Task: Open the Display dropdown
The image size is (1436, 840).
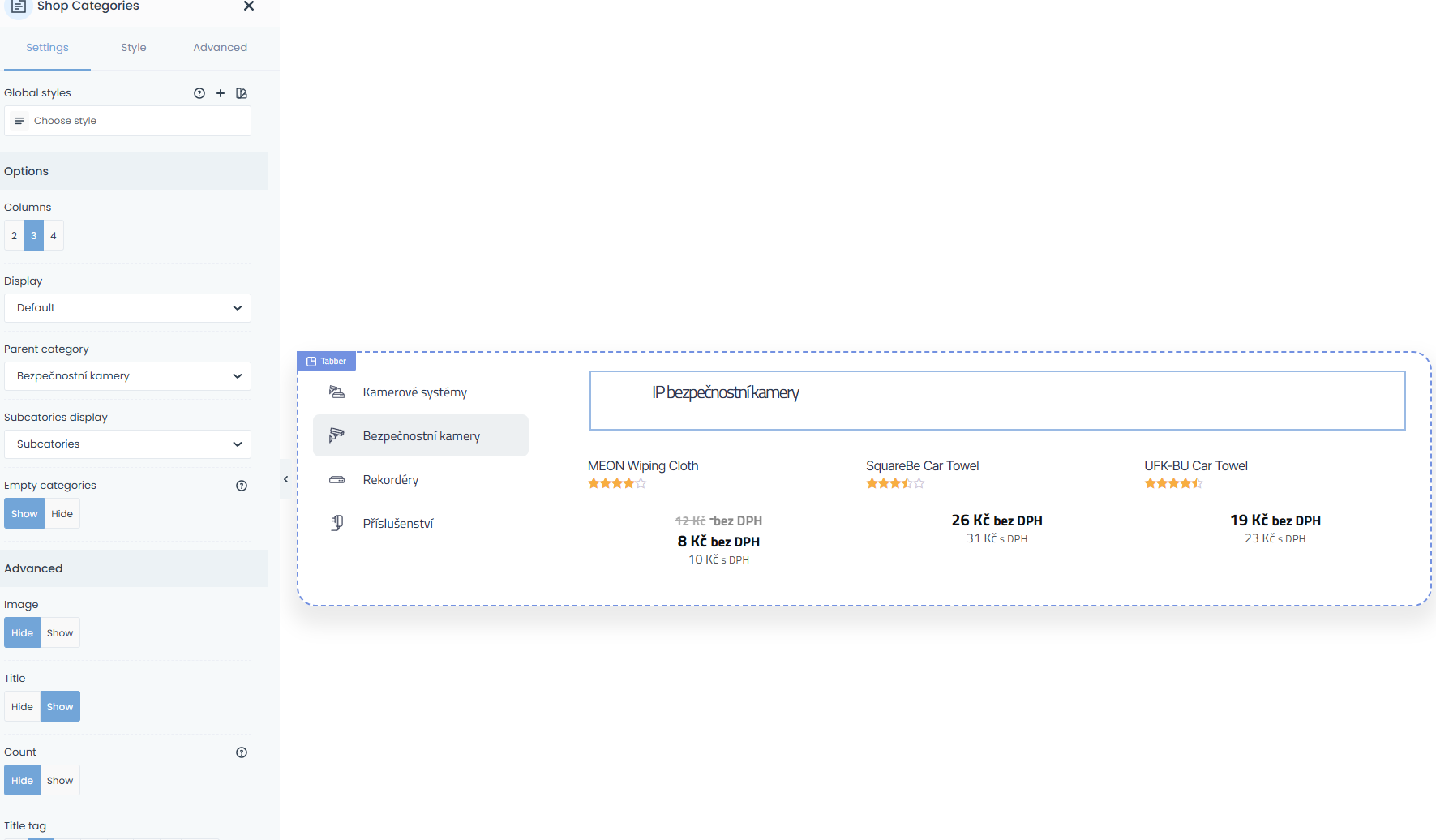Action: (x=127, y=308)
